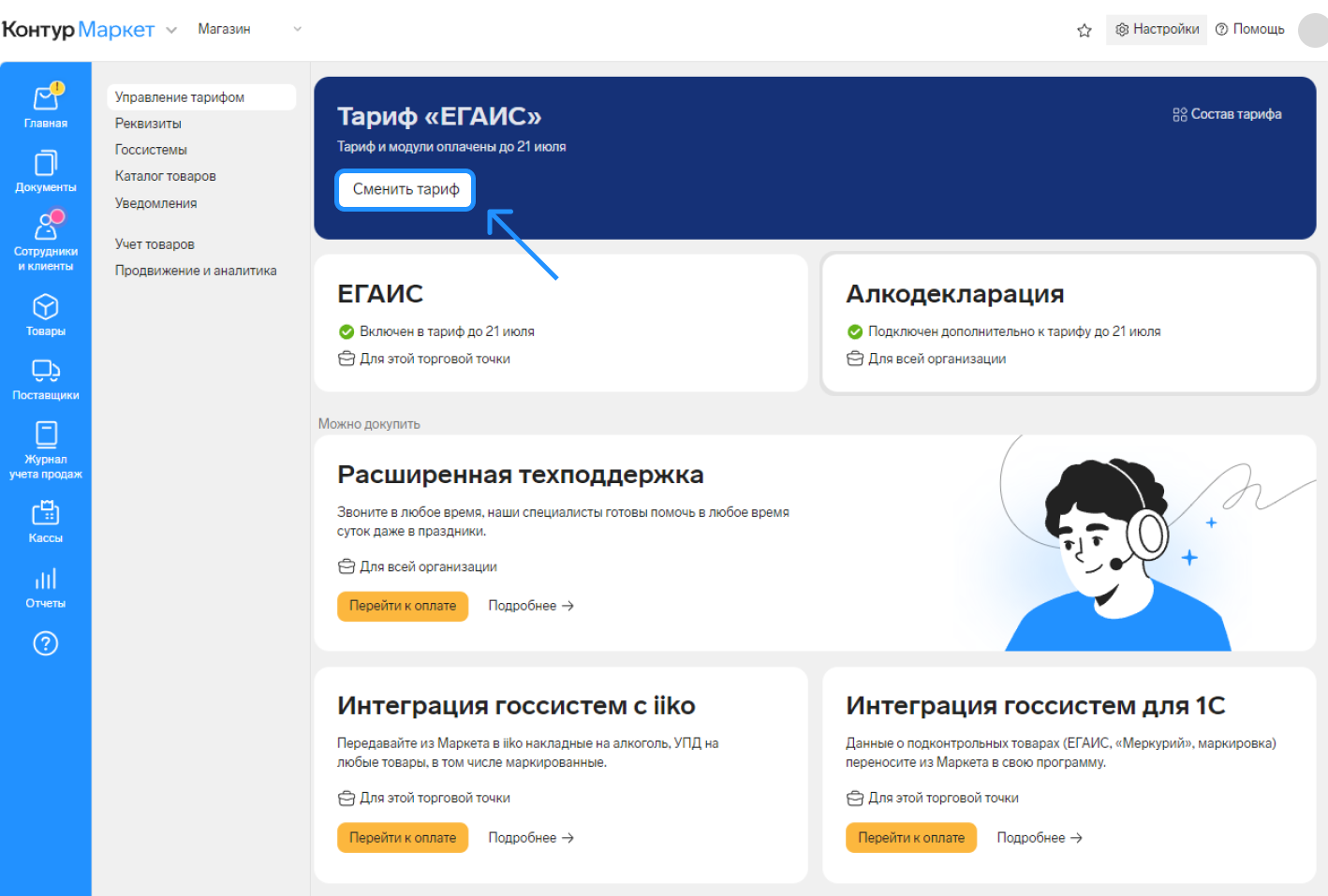Expand the Контур Маркет product dropdown arrow
The image size is (1328, 896).
click(x=171, y=30)
